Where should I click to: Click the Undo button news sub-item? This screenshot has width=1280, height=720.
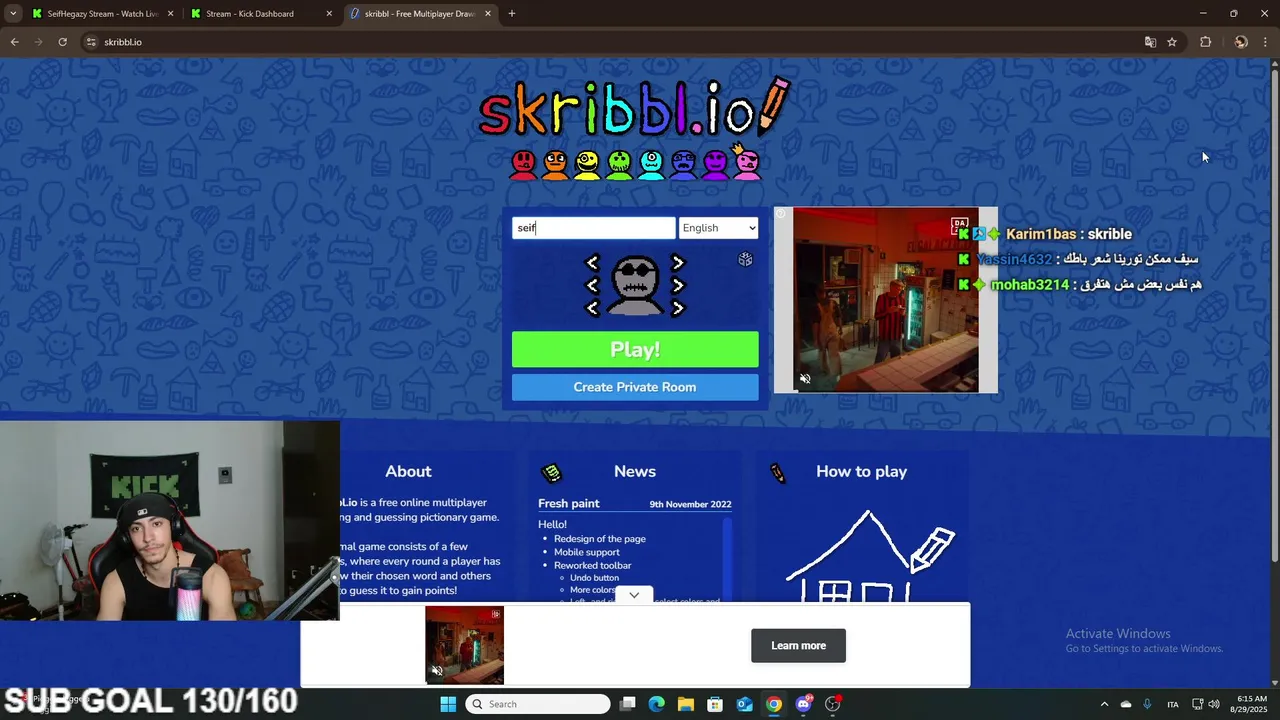(x=594, y=578)
